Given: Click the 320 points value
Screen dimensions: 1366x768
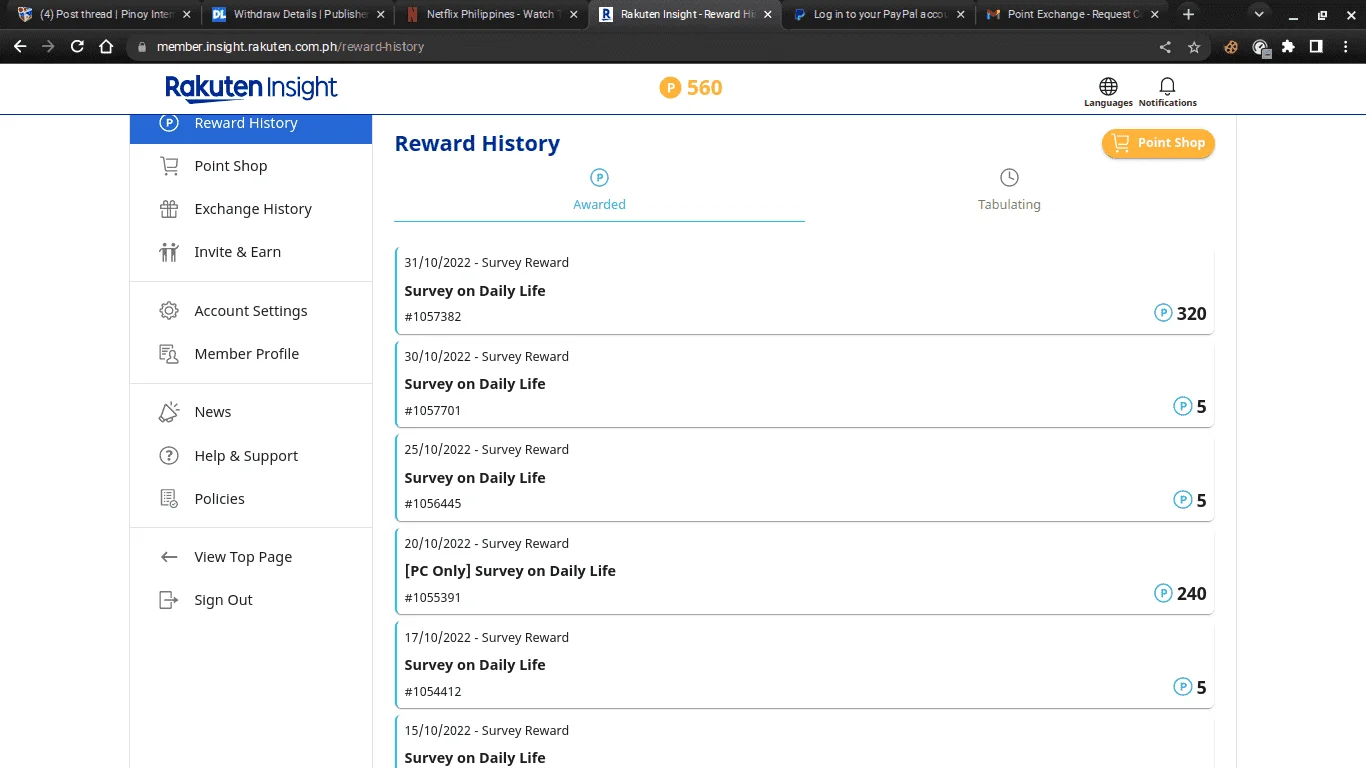Looking at the screenshot, I should (x=1192, y=313).
